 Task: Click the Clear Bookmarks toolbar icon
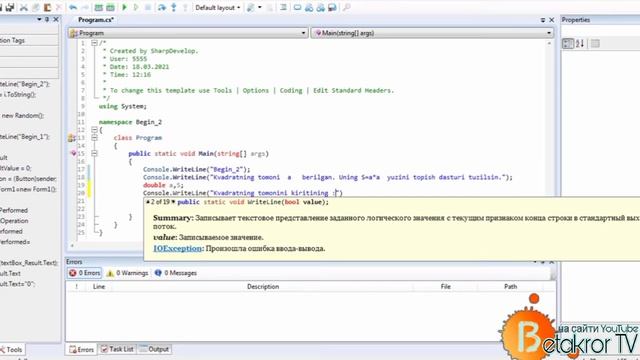332,7
